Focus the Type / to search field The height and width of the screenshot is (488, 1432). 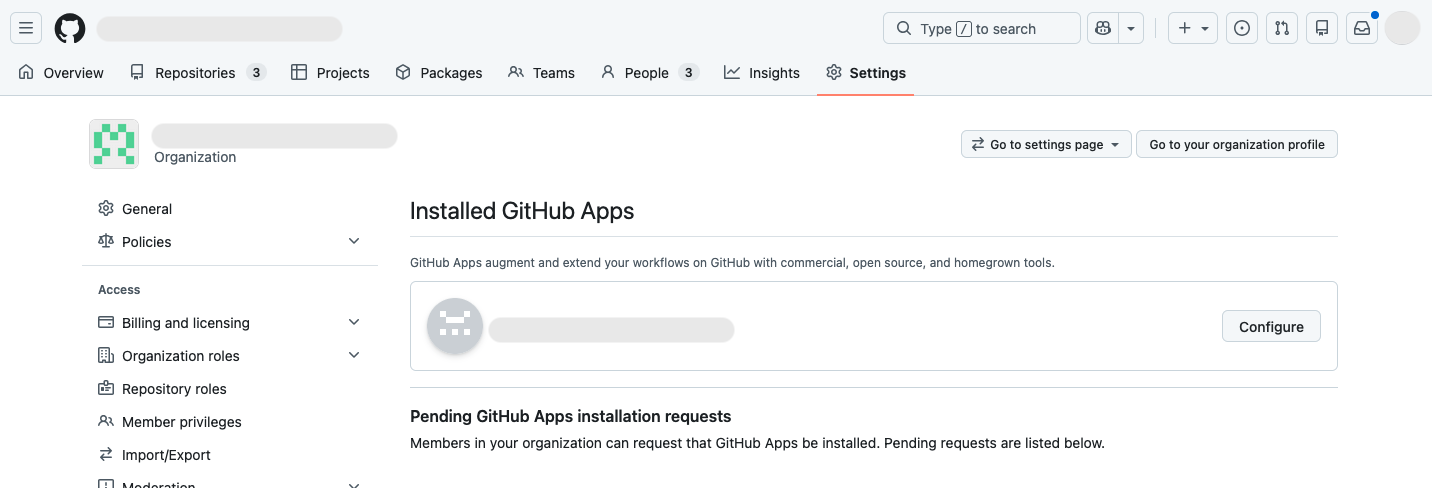click(x=982, y=28)
